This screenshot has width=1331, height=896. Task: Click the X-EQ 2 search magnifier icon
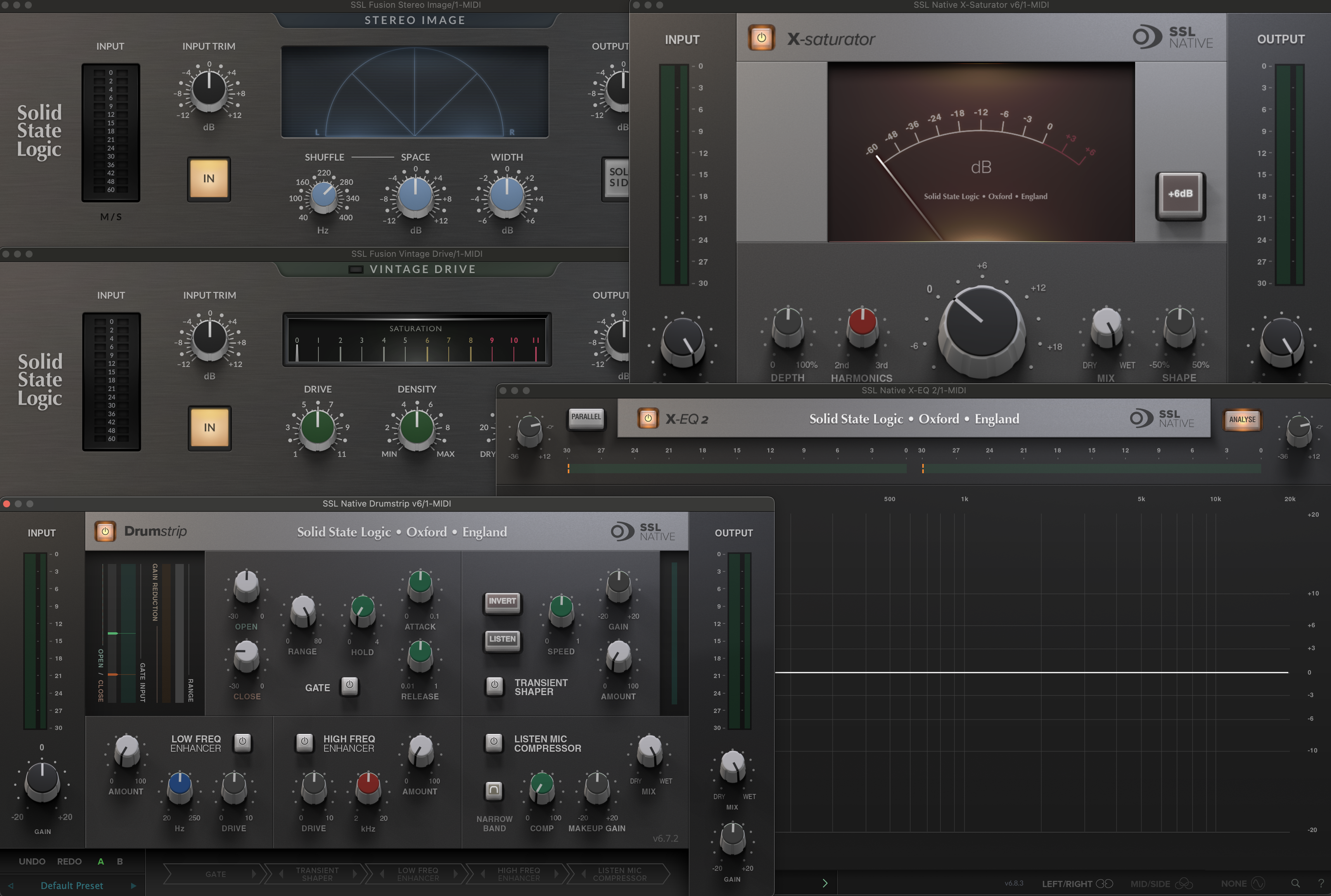1296,884
